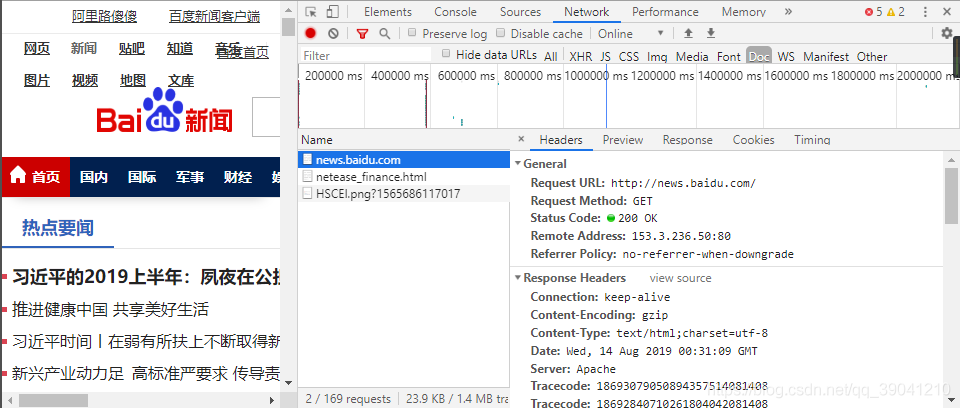Switch to the Console panel
This screenshot has height=408, width=960.
pyautogui.click(x=456, y=12)
